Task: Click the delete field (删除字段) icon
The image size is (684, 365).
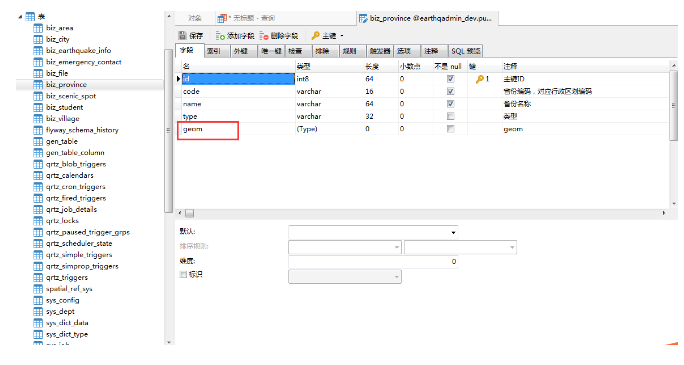Action: pyautogui.click(x=264, y=36)
